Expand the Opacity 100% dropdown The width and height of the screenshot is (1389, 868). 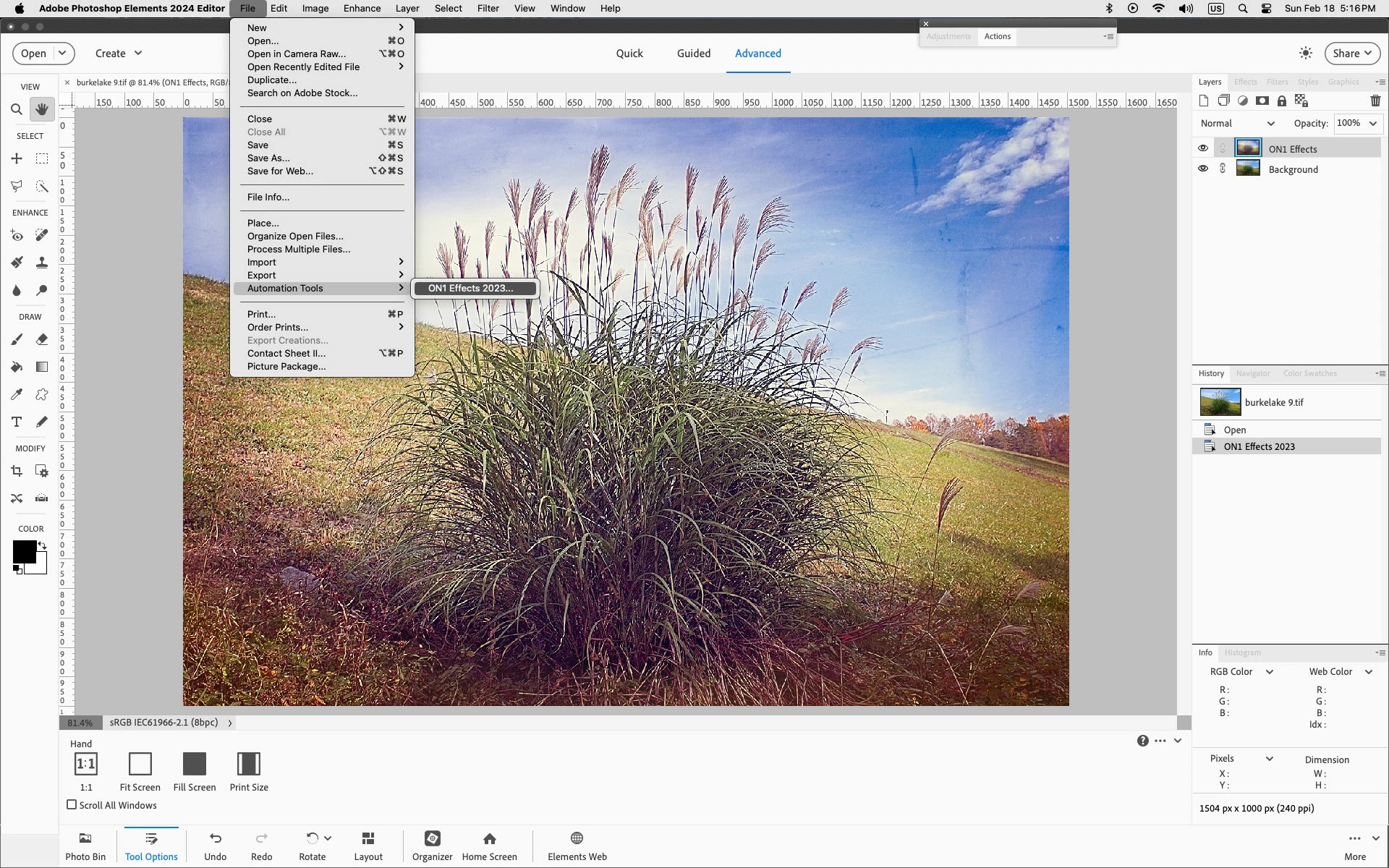(1372, 124)
